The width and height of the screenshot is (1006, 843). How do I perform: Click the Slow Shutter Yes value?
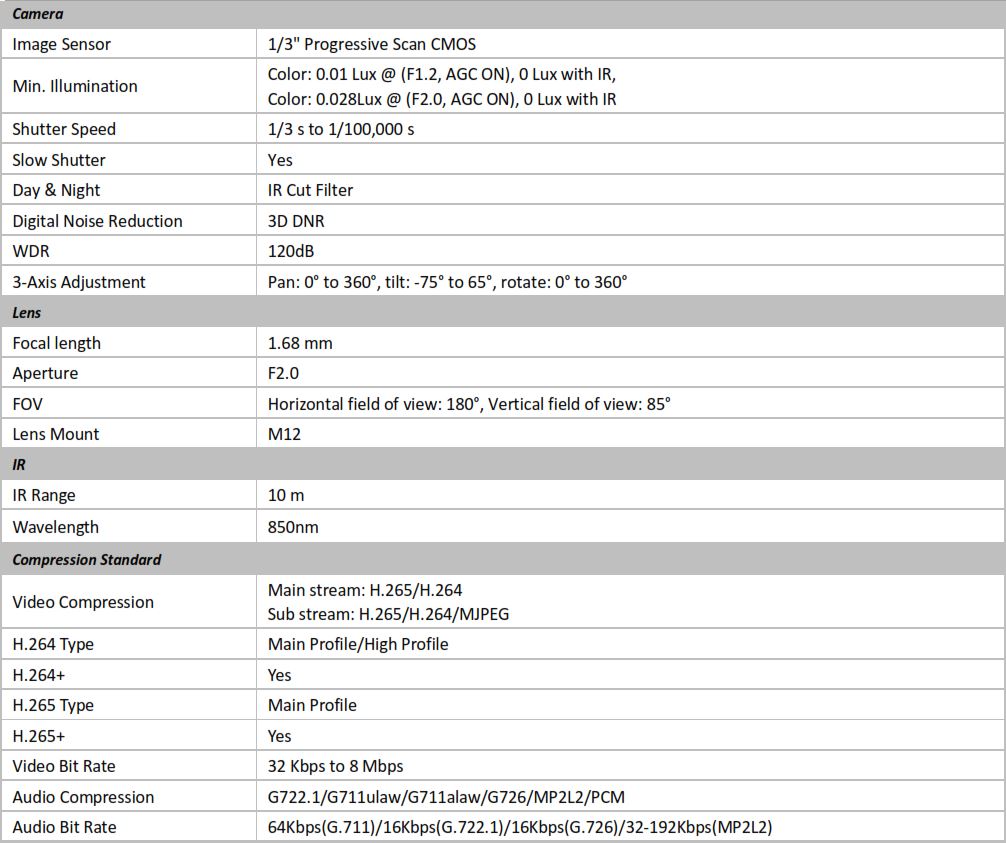pyautogui.click(x=280, y=160)
